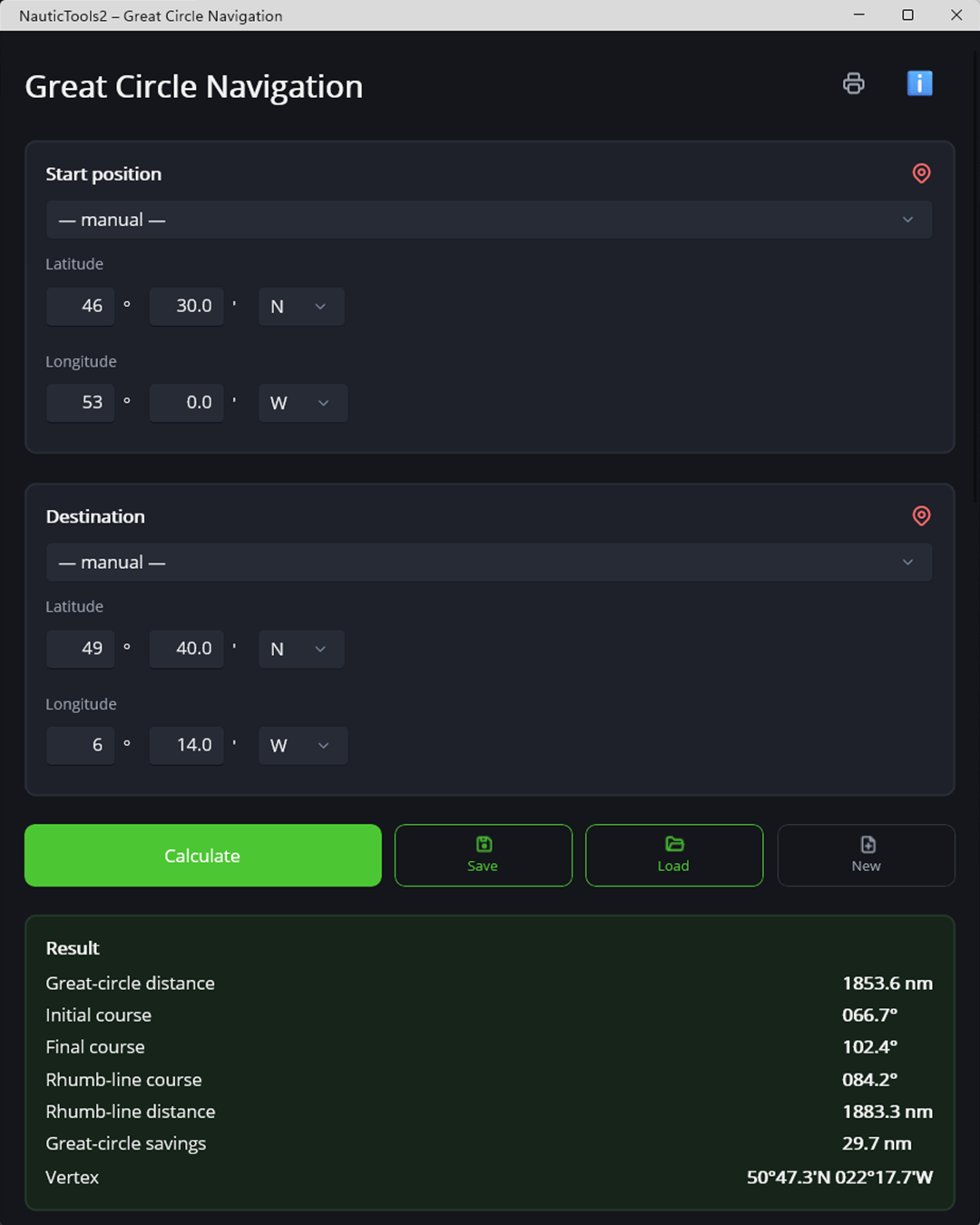Viewport: 980px width, 1225px height.
Task: Open Destination latitude N hemisphere dropdown
Action: click(x=301, y=649)
